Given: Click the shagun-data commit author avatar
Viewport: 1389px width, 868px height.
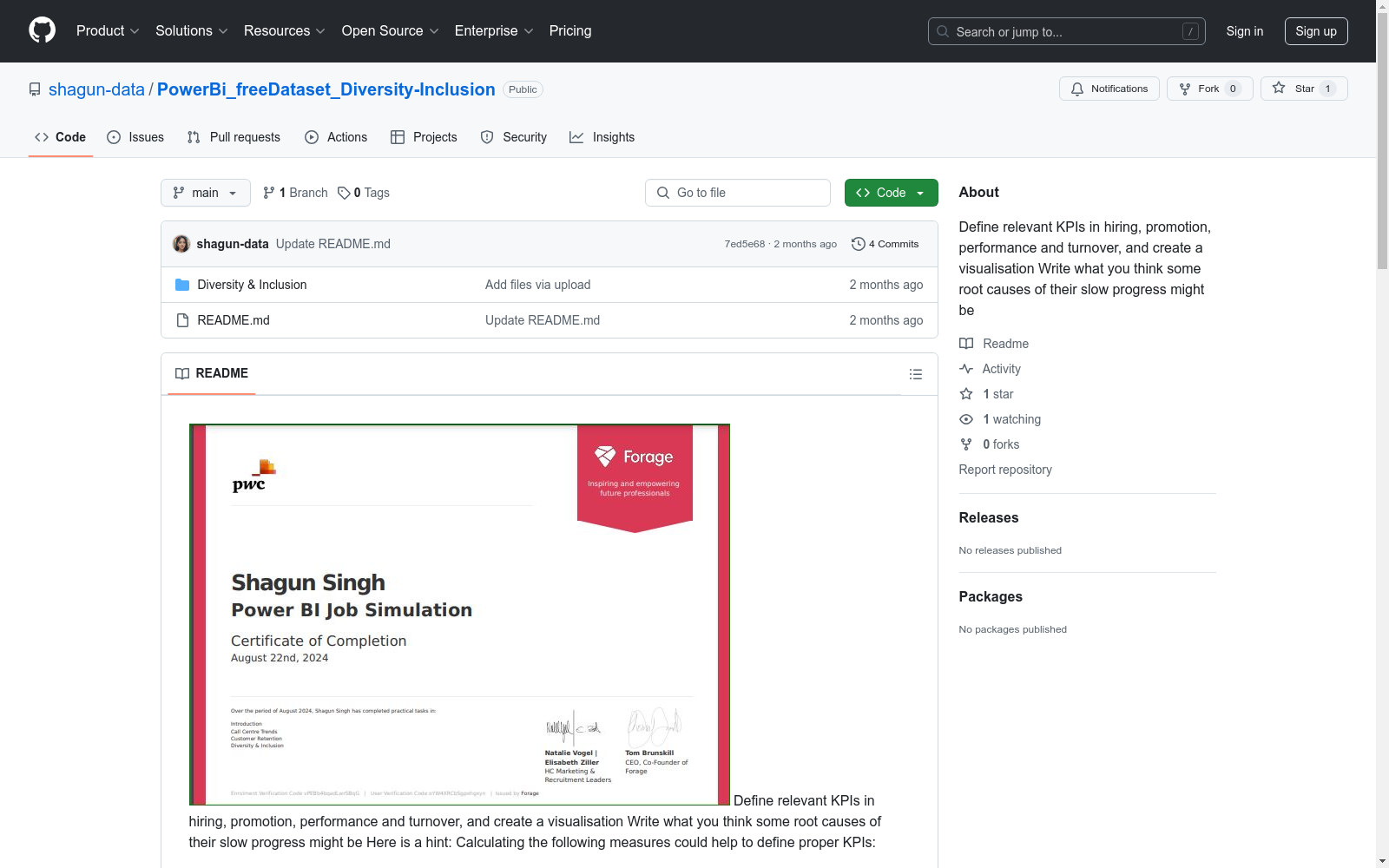Looking at the screenshot, I should 181,244.
